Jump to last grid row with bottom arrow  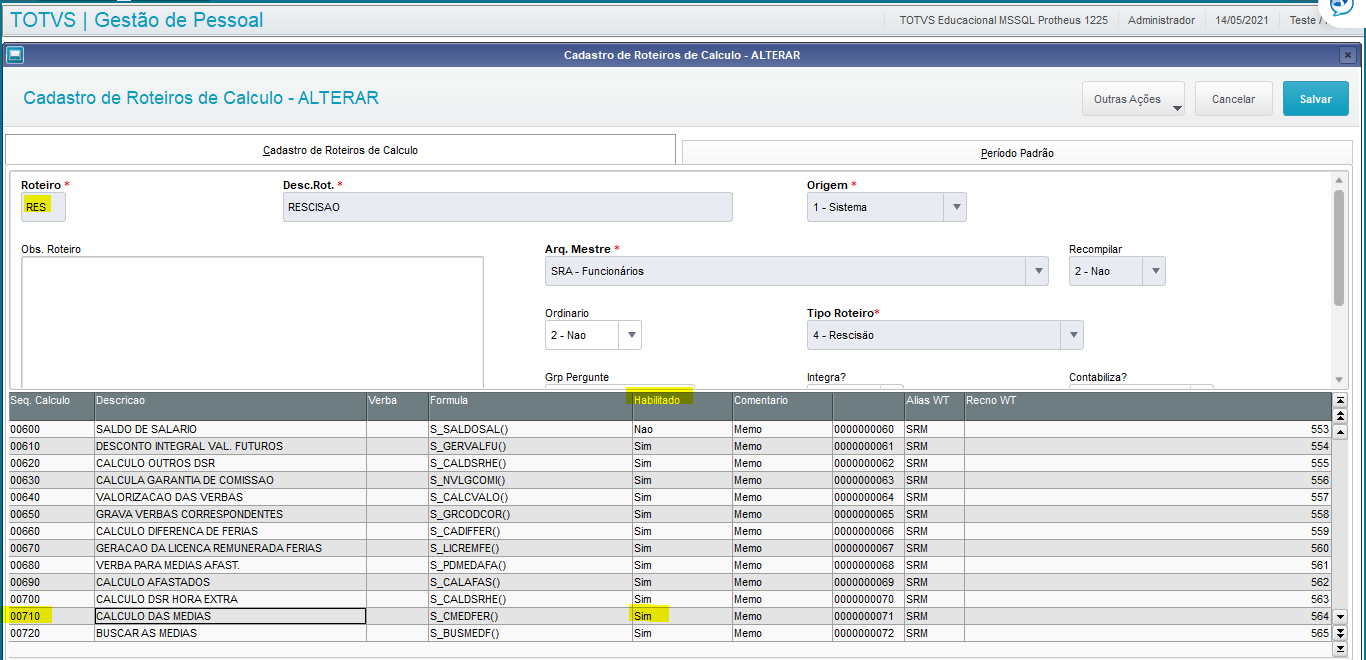1340,648
